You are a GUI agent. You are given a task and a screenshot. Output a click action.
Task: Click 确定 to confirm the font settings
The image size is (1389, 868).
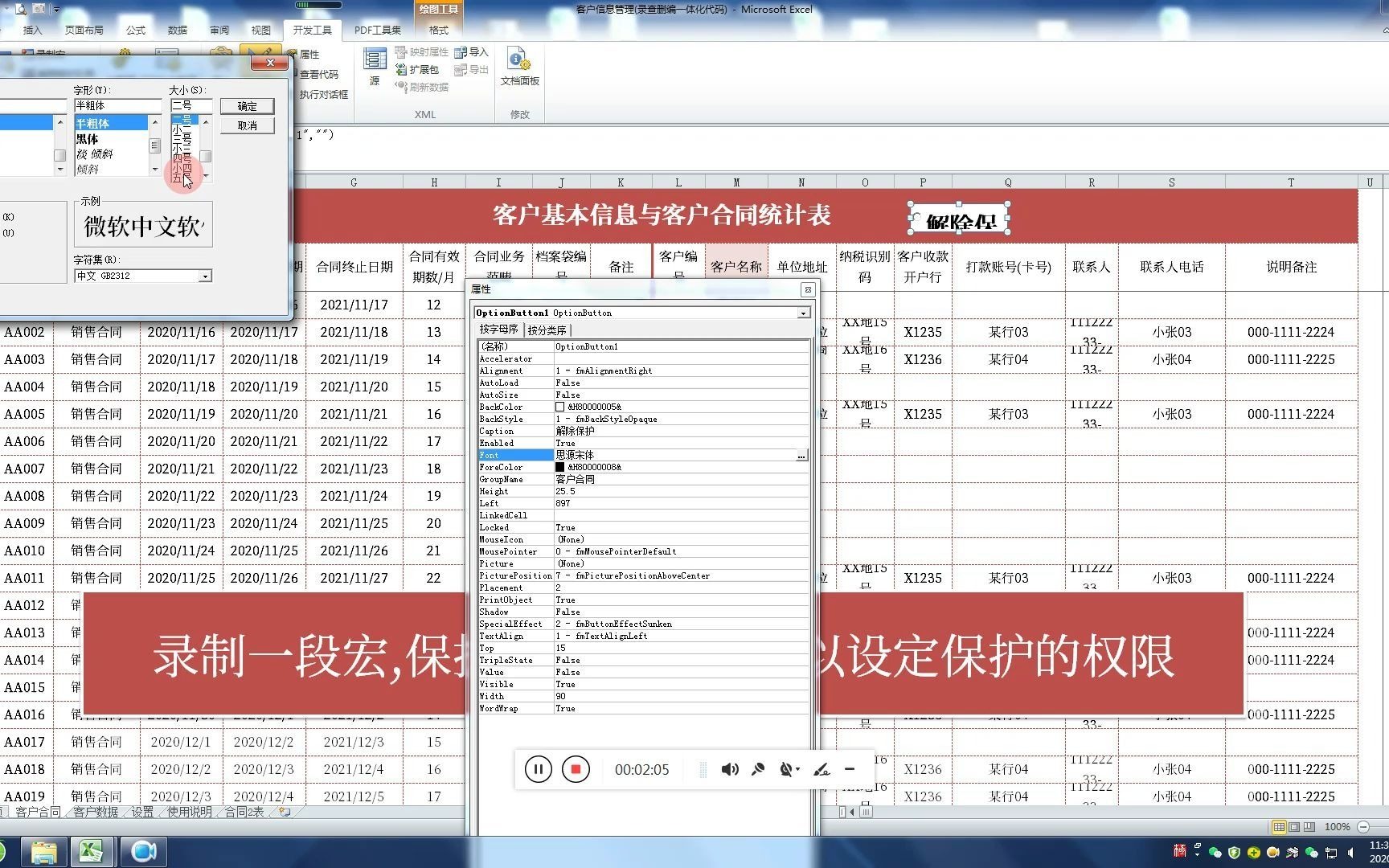(247, 105)
